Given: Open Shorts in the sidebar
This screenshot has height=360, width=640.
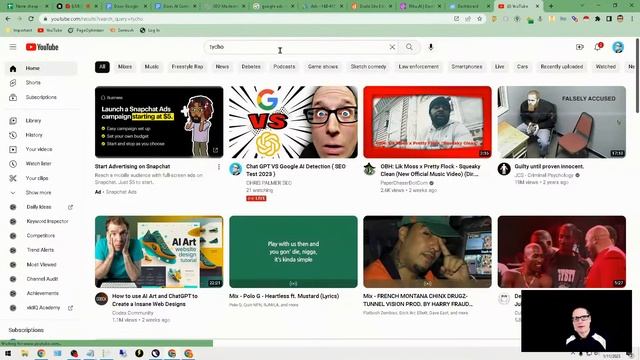Looking at the screenshot, I should click(x=41, y=82).
